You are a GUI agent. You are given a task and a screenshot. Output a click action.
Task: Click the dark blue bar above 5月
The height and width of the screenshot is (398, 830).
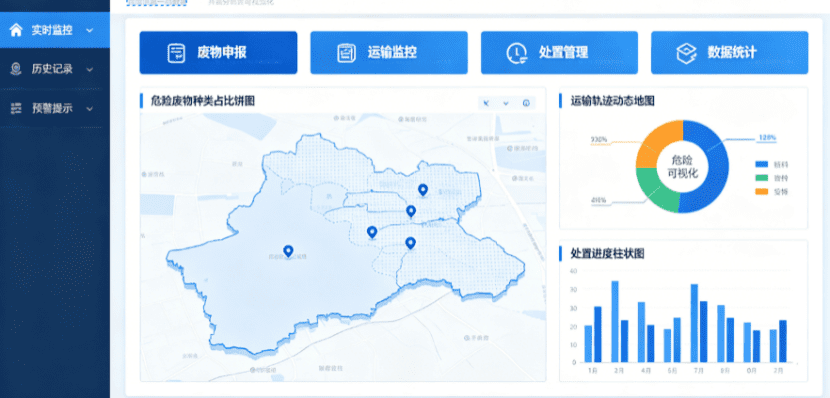coord(677,340)
